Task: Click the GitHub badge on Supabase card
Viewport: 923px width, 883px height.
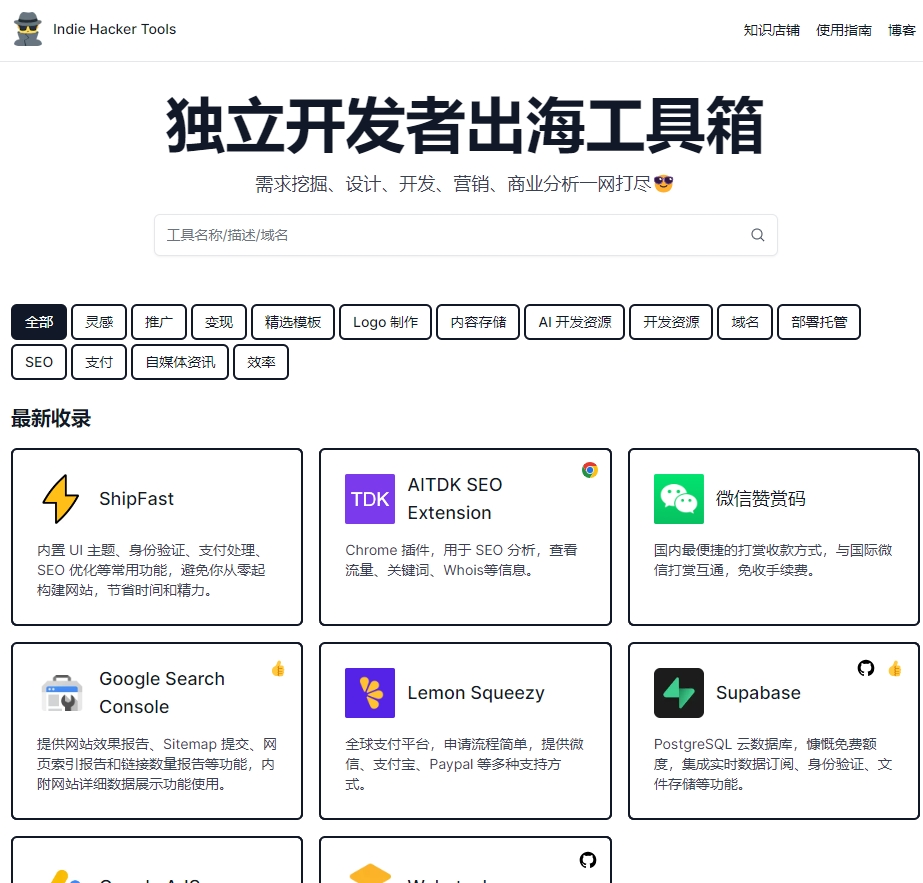Action: tap(866, 668)
